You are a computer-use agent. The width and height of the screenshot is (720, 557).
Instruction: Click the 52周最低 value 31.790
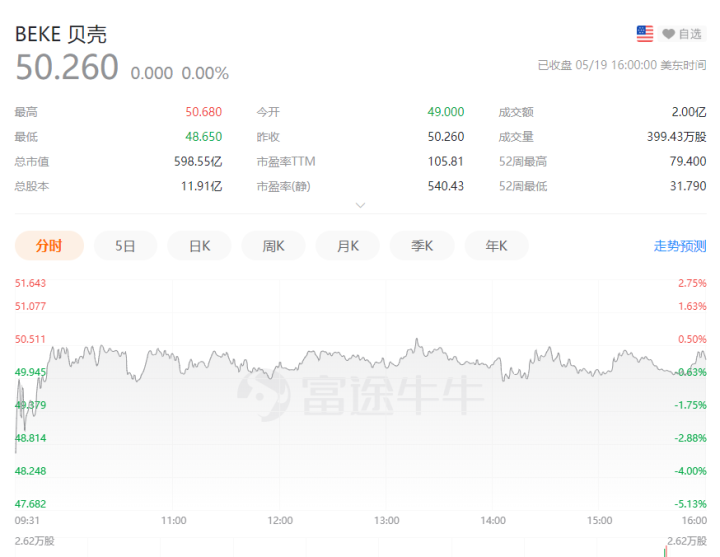click(688, 186)
